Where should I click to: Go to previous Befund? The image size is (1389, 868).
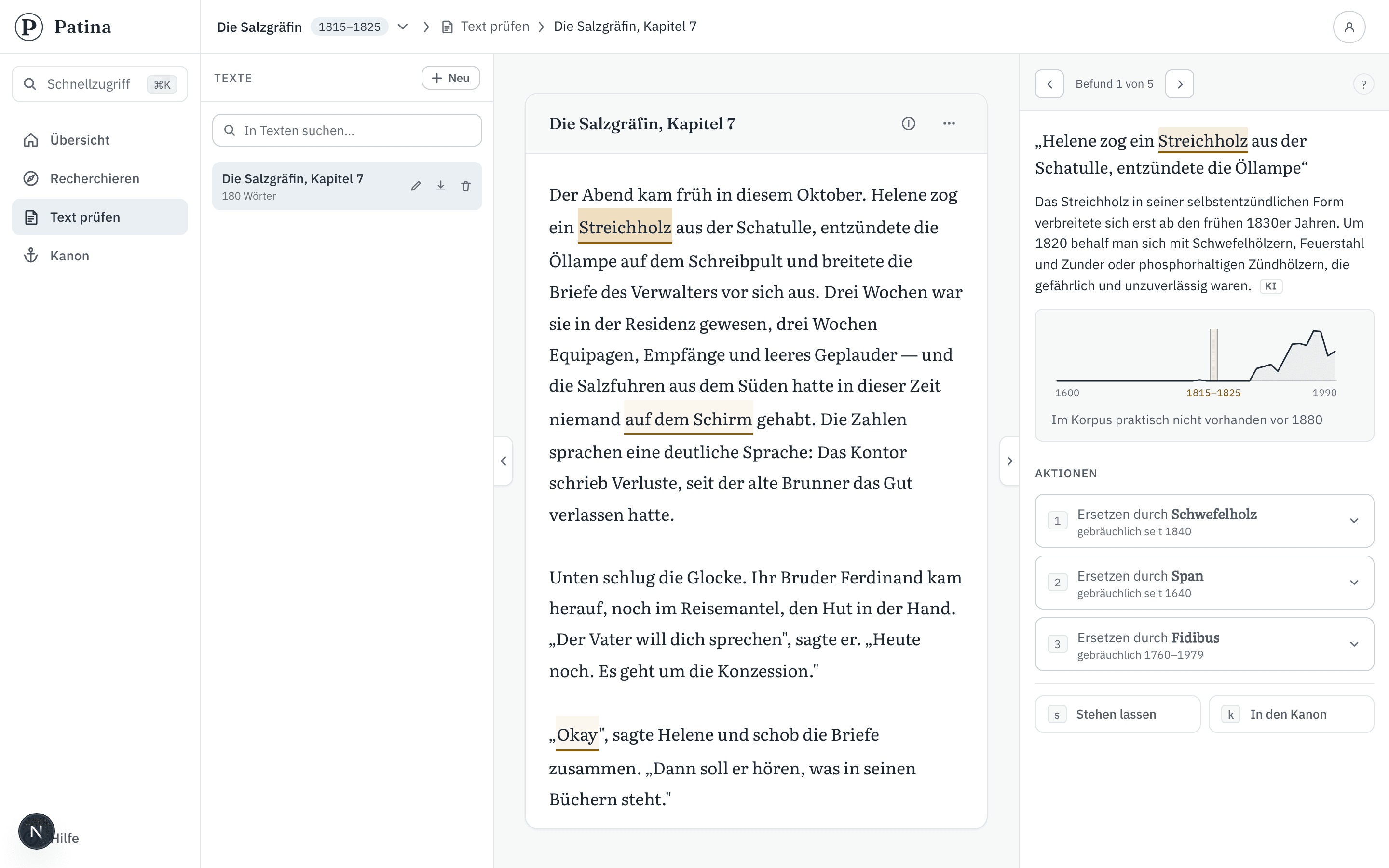pyautogui.click(x=1050, y=84)
